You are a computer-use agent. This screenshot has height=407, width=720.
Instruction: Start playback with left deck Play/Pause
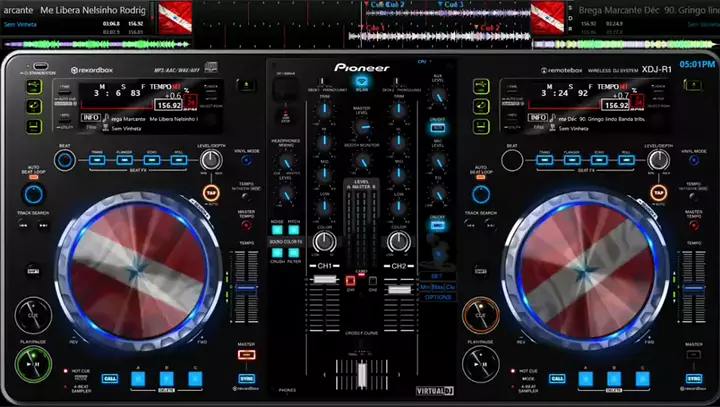coord(33,364)
